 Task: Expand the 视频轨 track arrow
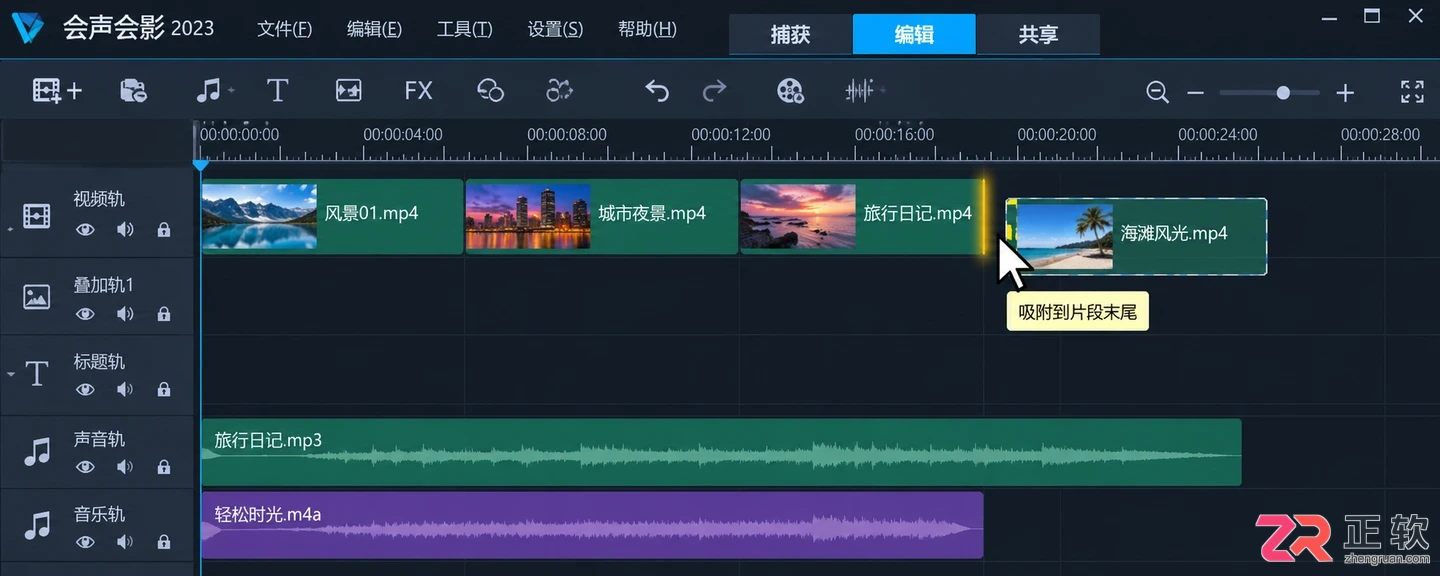[x=11, y=230]
